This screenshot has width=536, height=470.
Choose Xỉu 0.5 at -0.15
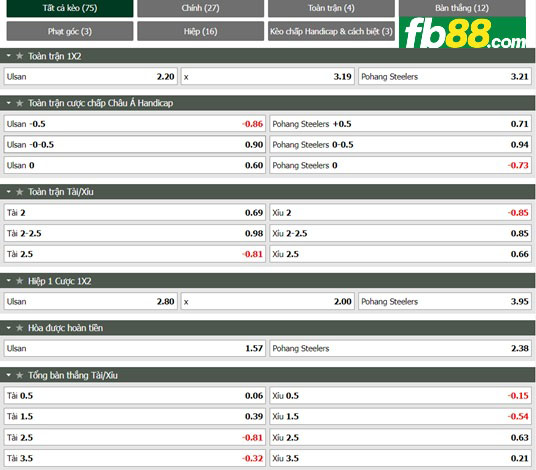coord(400,395)
